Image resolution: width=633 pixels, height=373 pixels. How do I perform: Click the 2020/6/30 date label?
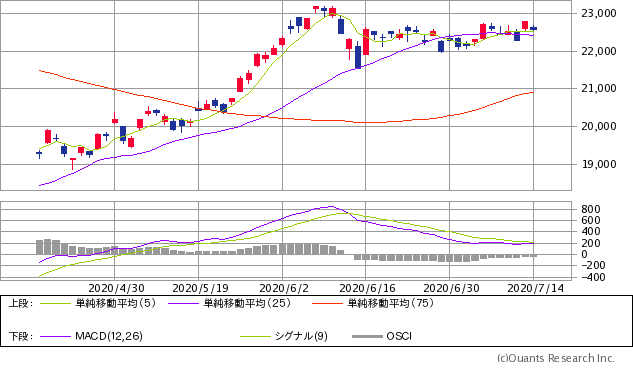pos(451,288)
